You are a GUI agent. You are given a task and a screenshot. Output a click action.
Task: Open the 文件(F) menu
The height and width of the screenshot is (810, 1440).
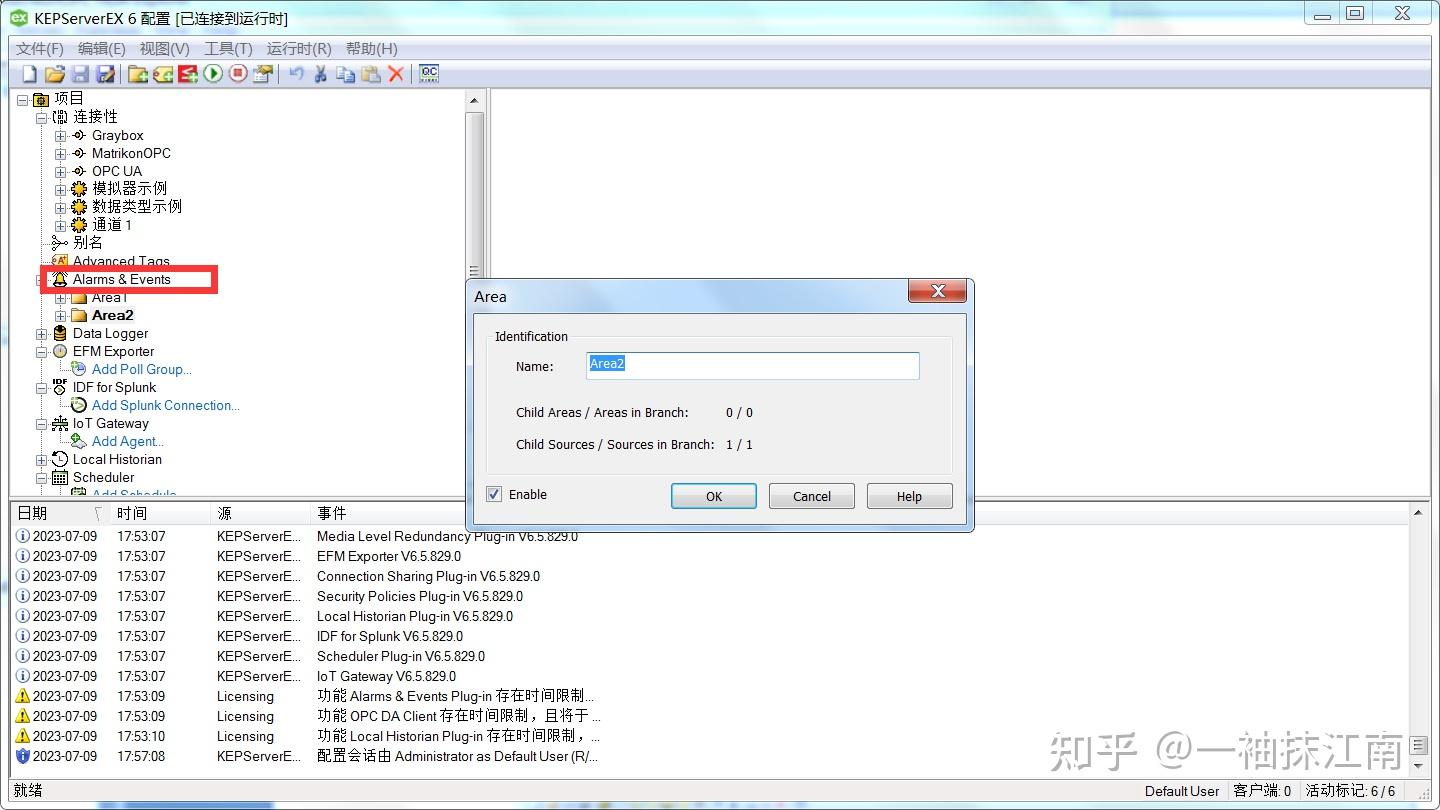coord(40,48)
